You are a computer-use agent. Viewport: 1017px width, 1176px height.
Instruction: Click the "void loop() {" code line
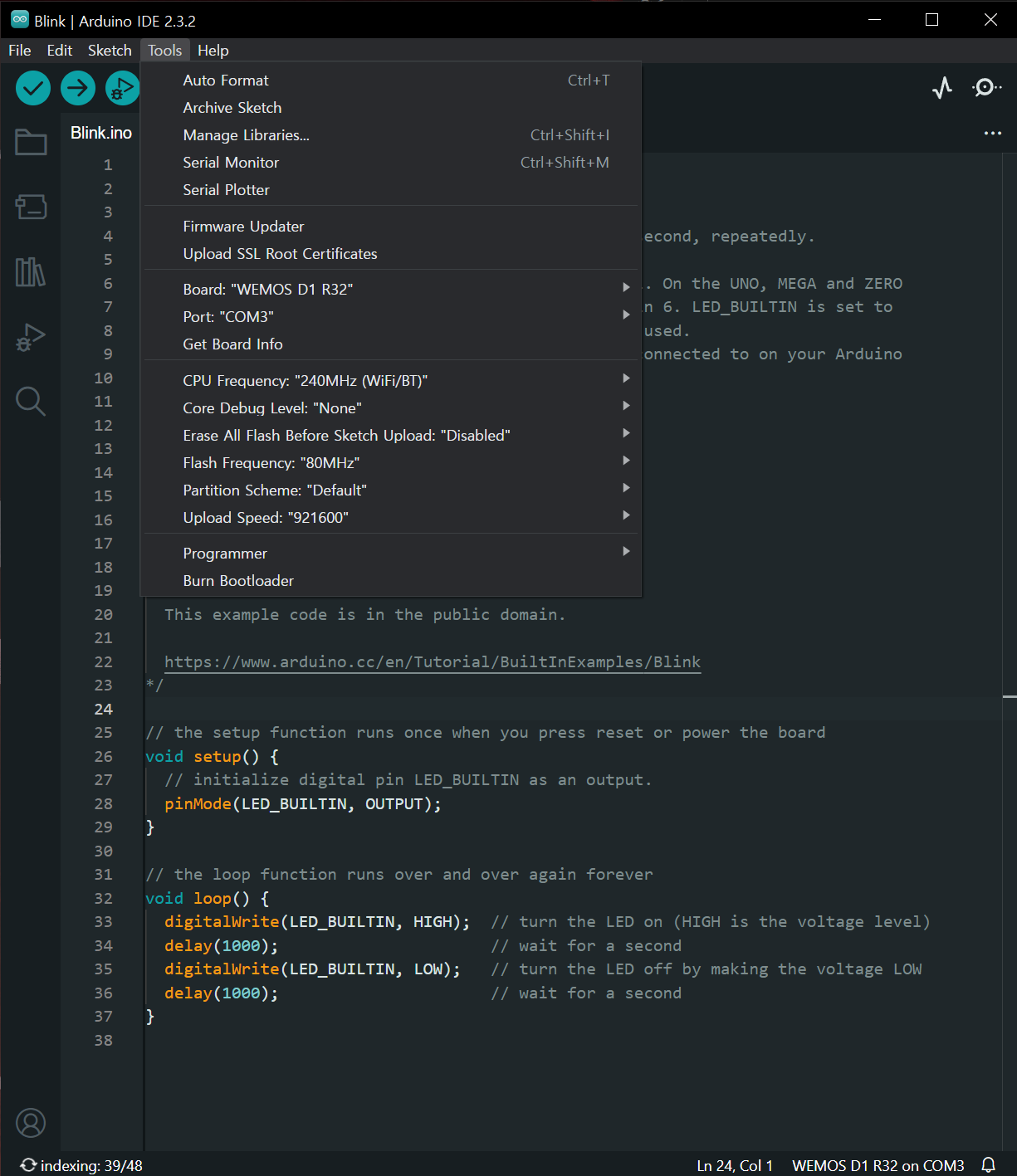[x=208, y=898]
